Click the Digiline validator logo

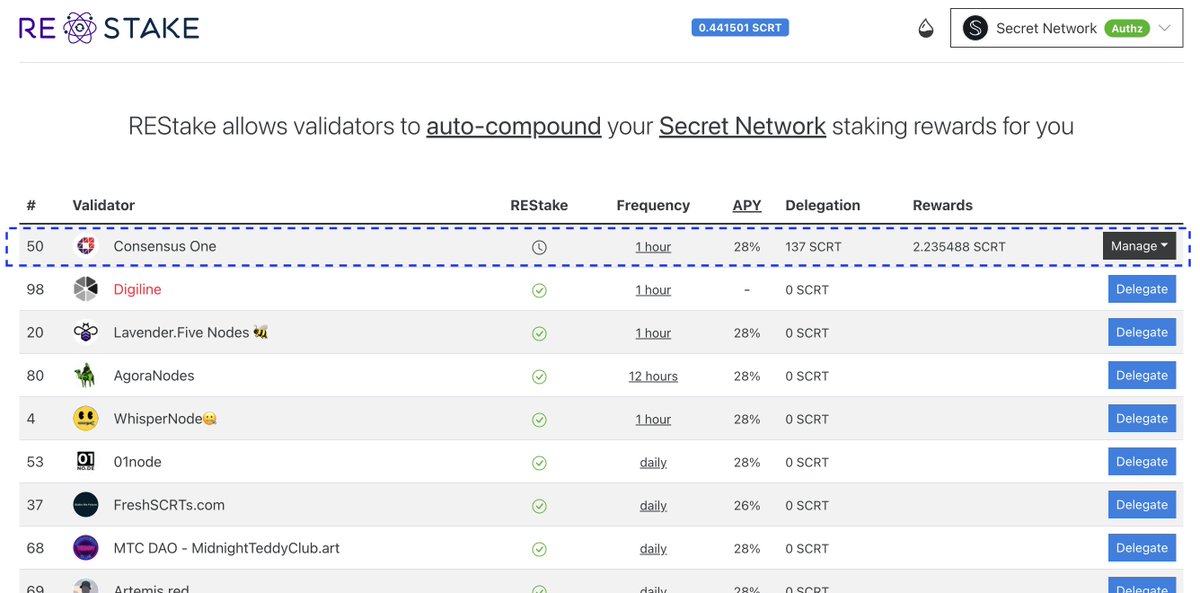[x=86, y=289]
